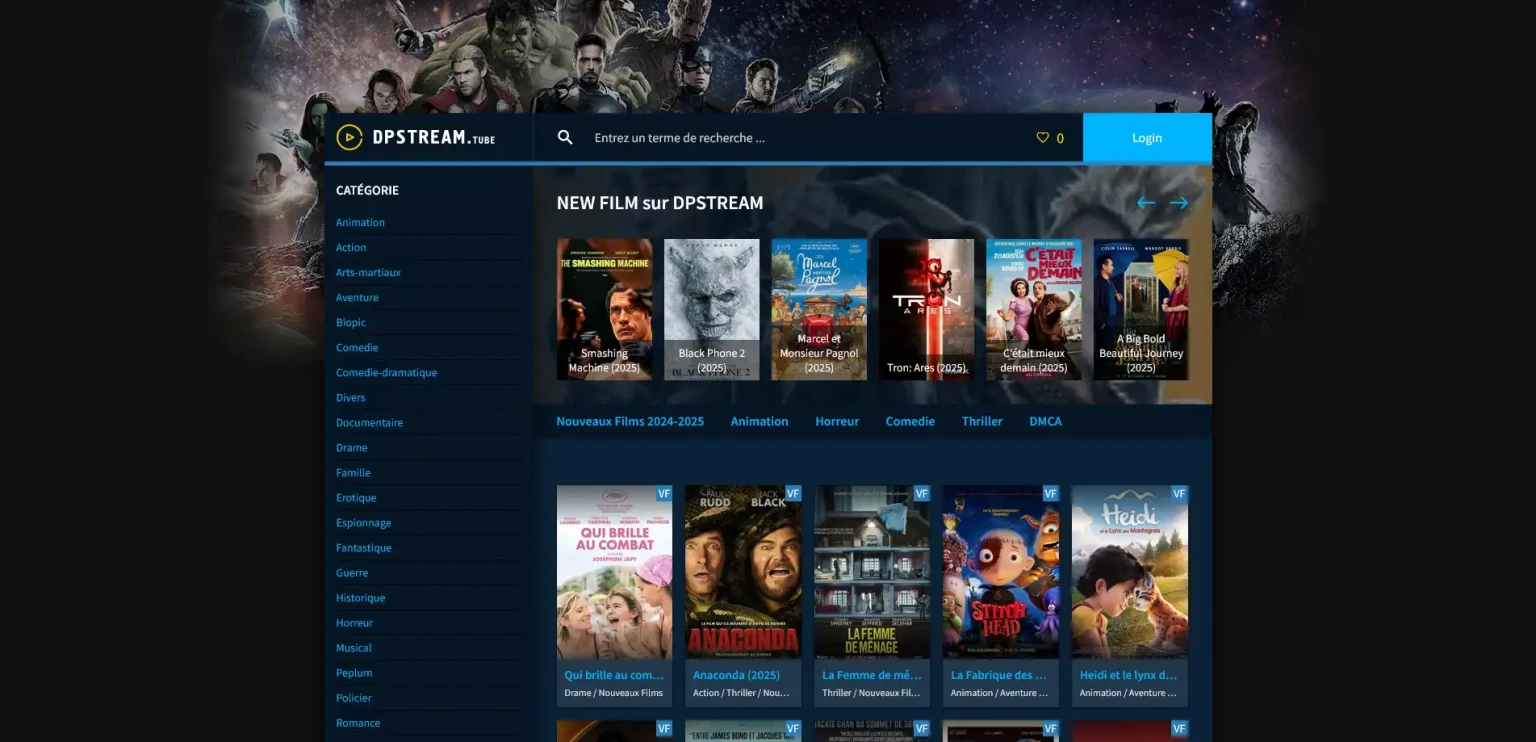1536x742 pixels.
Task: Select the Peplum category
Action: coord(354,672)
